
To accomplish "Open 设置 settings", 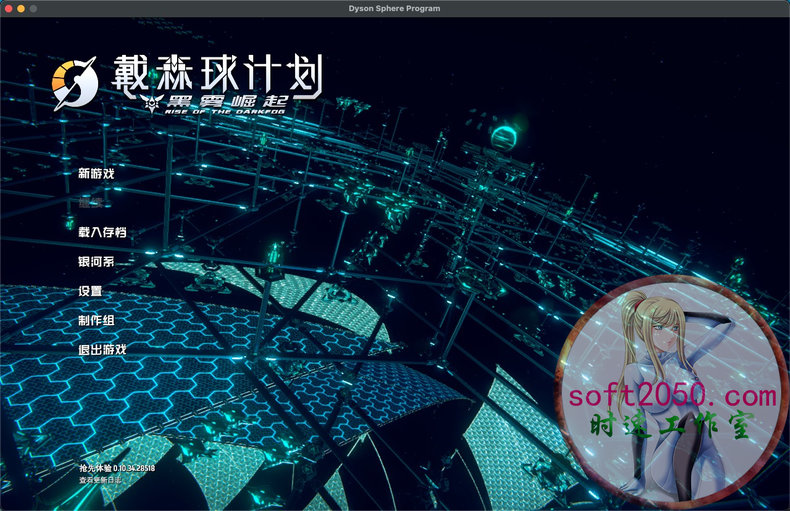I will coord(90,290).
